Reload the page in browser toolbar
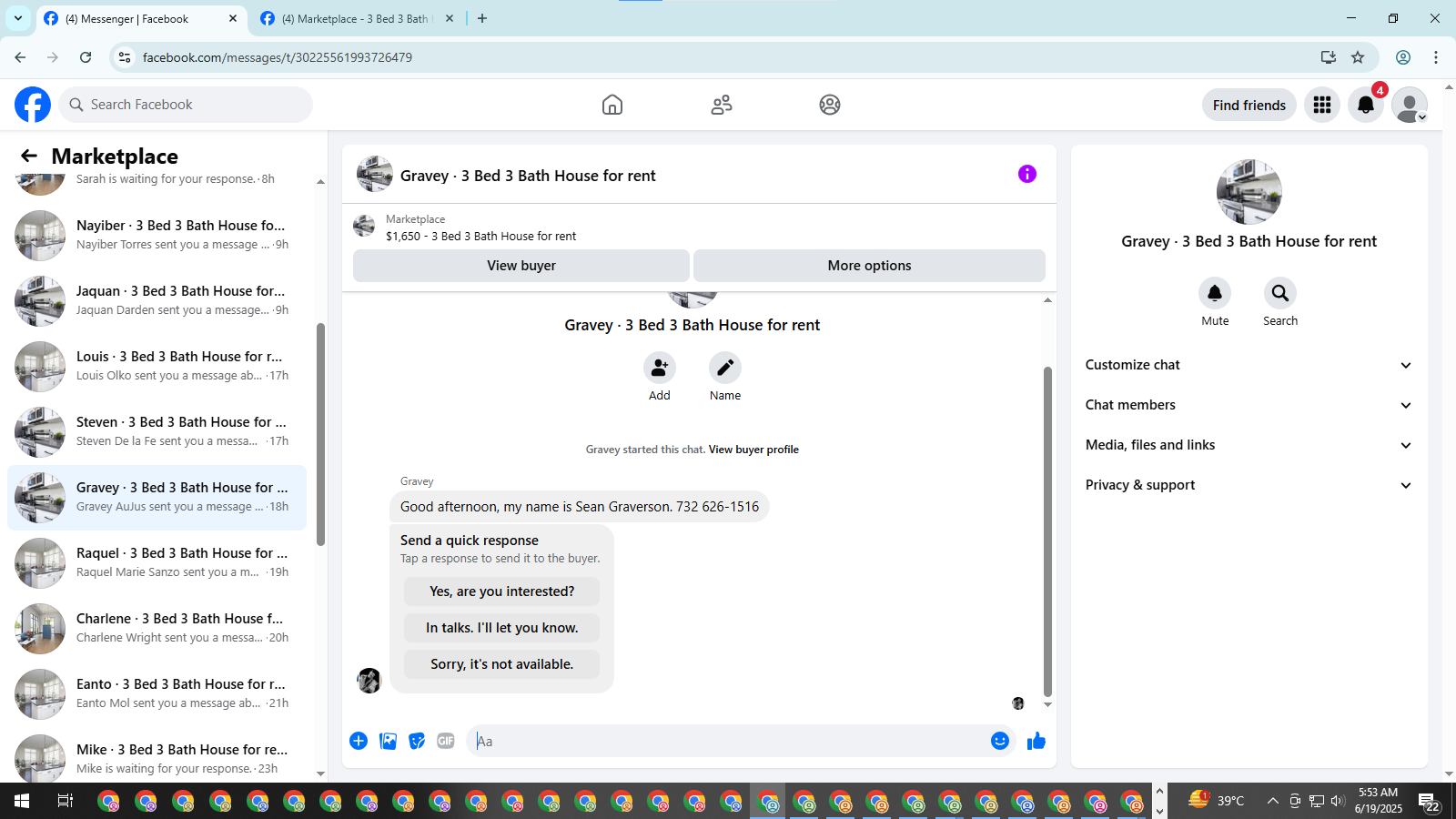 pyautogui.click(x=86, y=57)
